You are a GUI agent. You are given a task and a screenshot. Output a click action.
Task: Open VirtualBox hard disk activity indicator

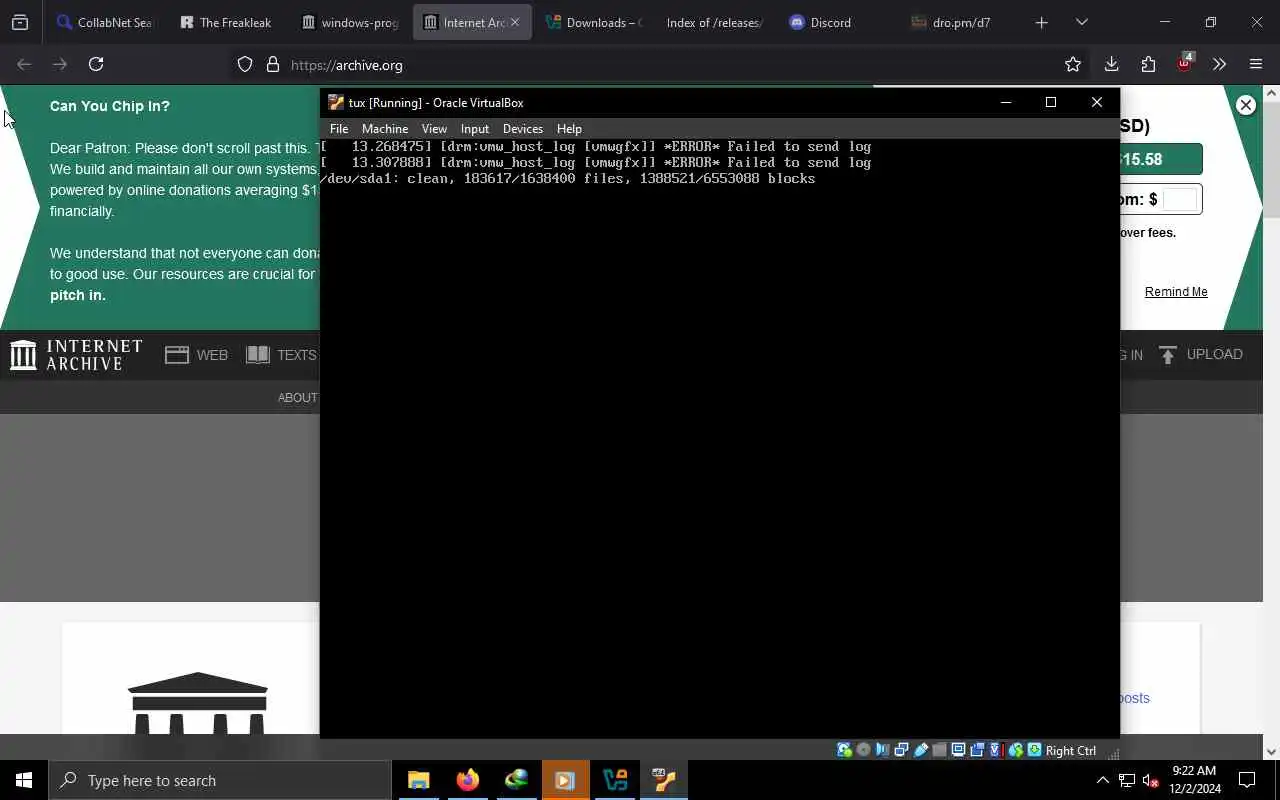click(844, 750)
